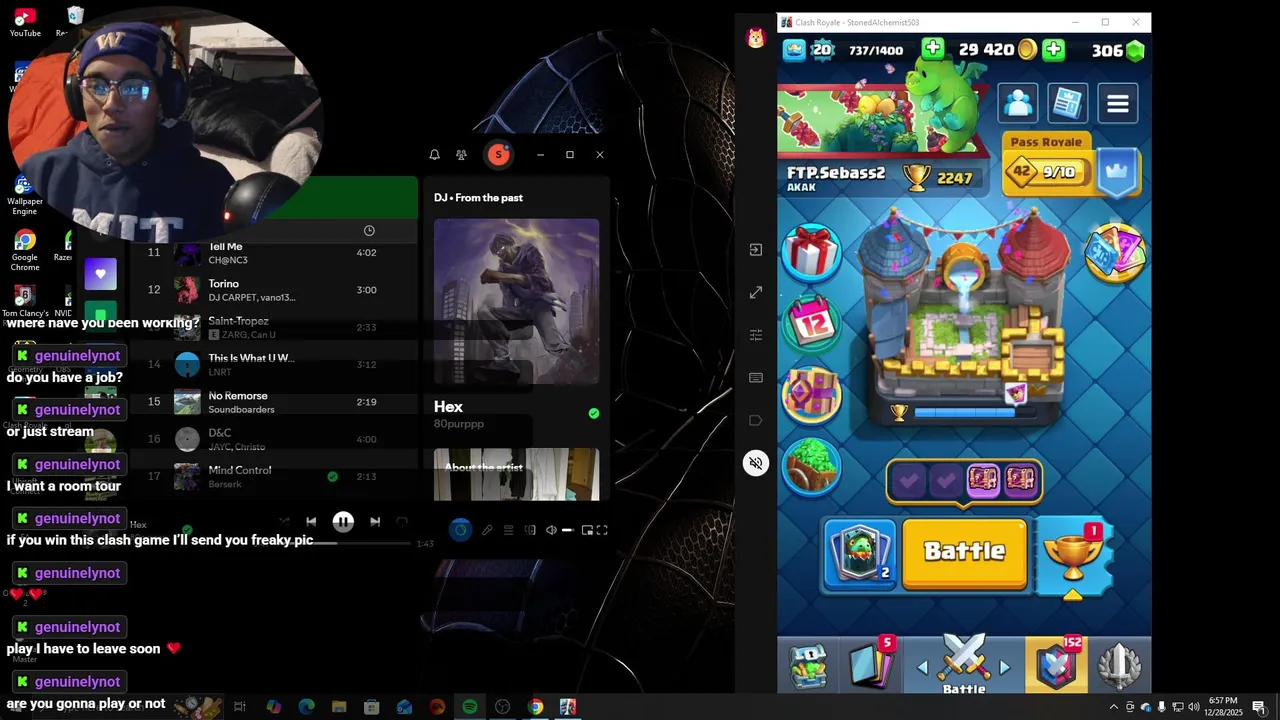Screen dimensions: 1280x720
Task: Open Spotify friend activity icon
Action: (x=461, y=155)
